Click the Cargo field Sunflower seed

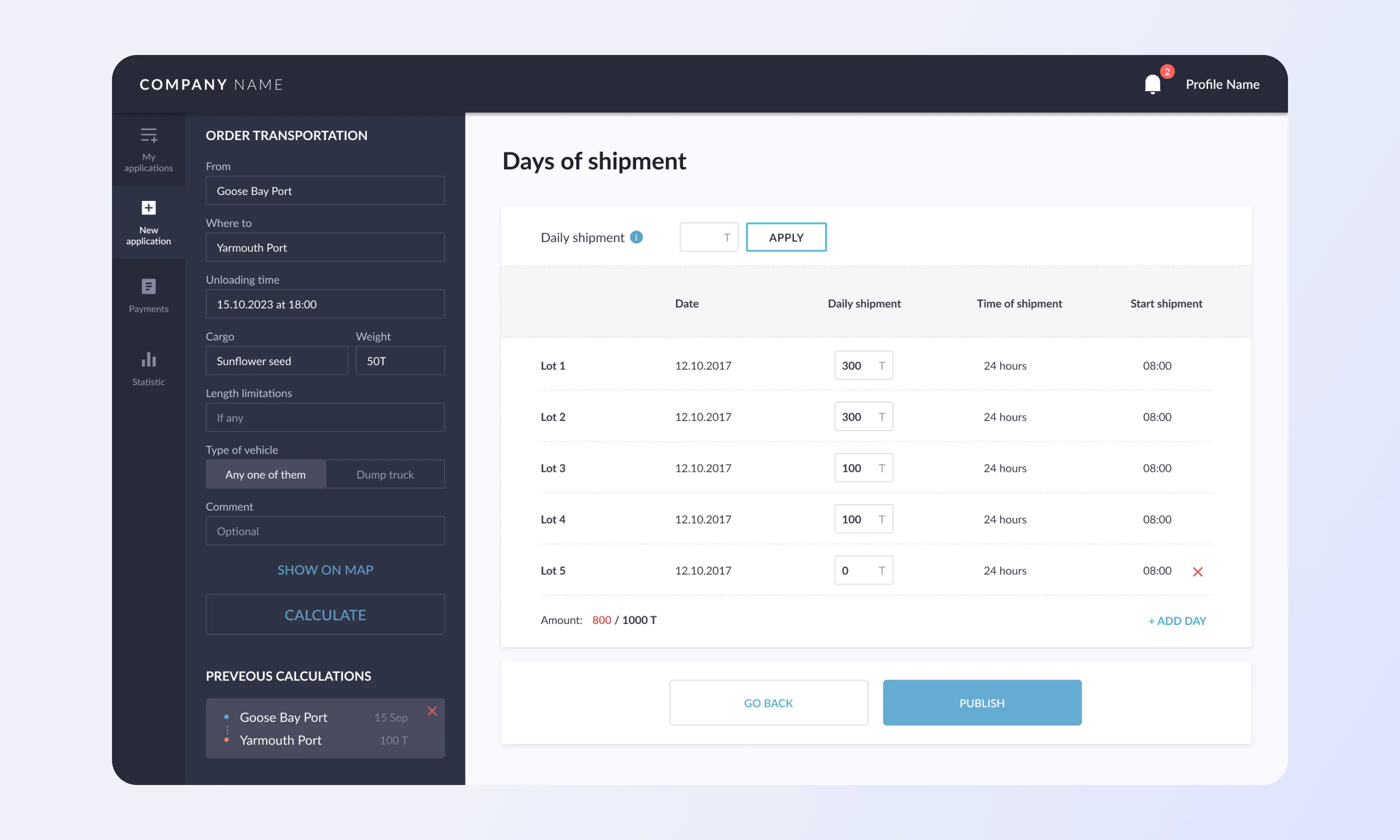point(276,360)
